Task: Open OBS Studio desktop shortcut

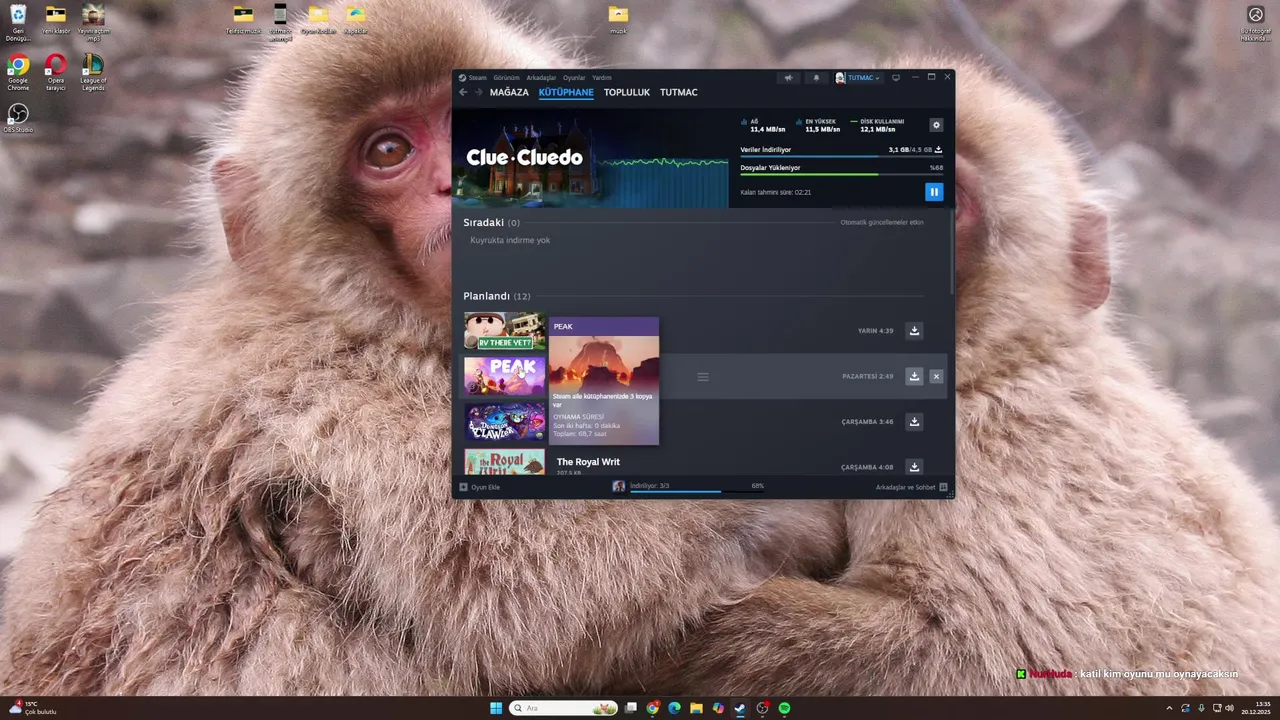Action: point(18,118)
